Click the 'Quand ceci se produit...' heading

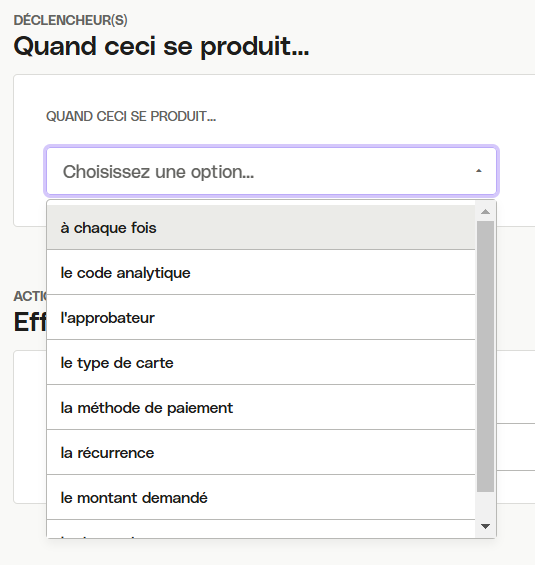[161, 46]
